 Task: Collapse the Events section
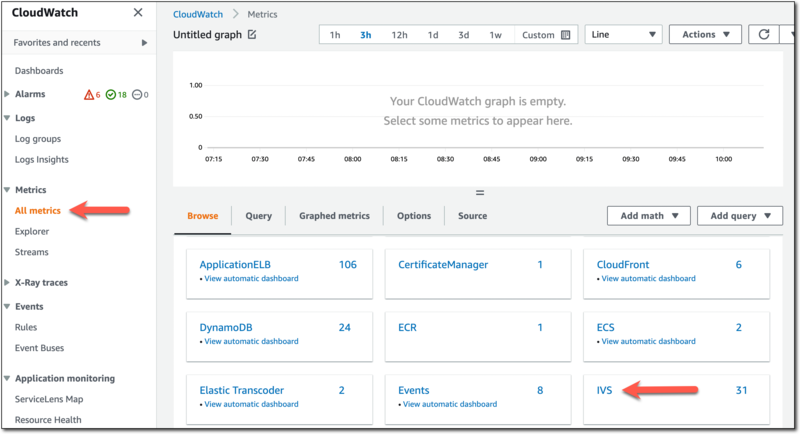[x=7, y=307]
